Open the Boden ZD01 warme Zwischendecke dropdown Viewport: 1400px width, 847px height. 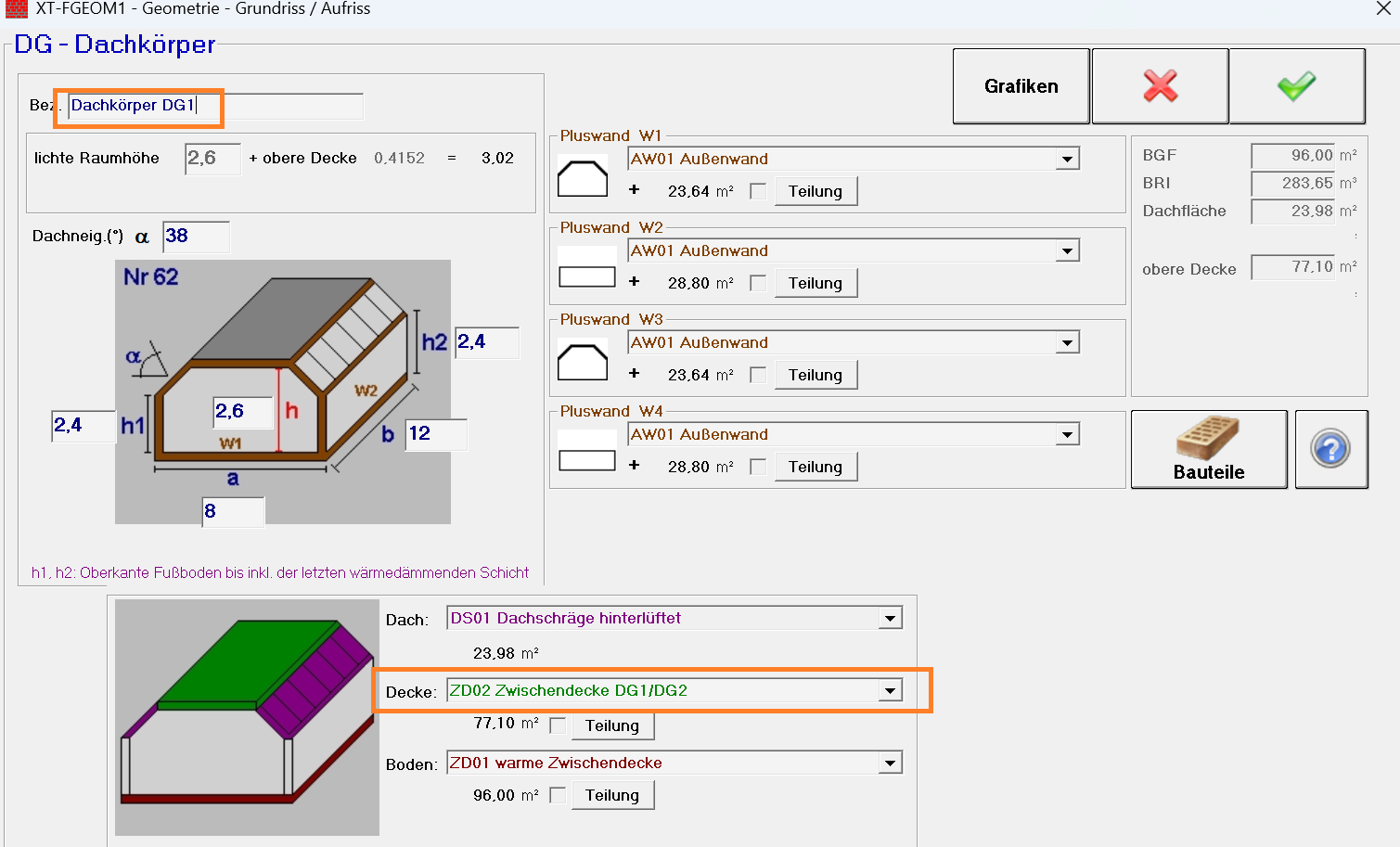click(x=890, y=764)
